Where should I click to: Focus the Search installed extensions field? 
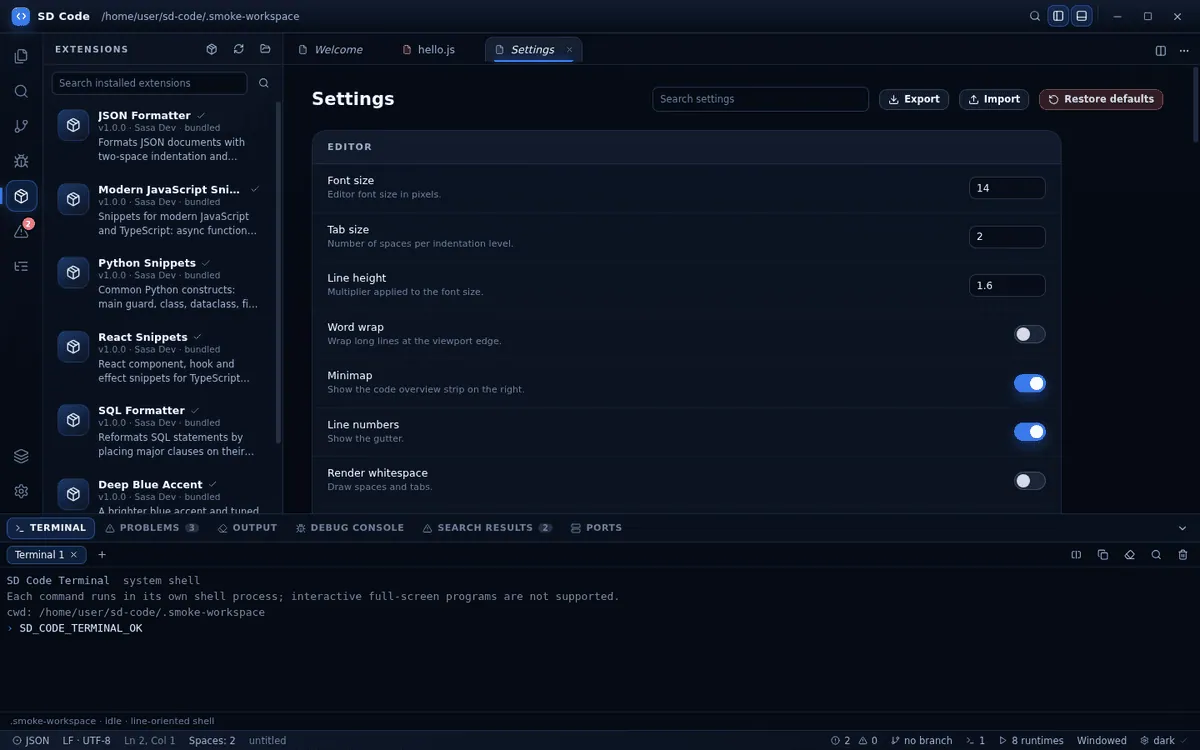(149, 83)
